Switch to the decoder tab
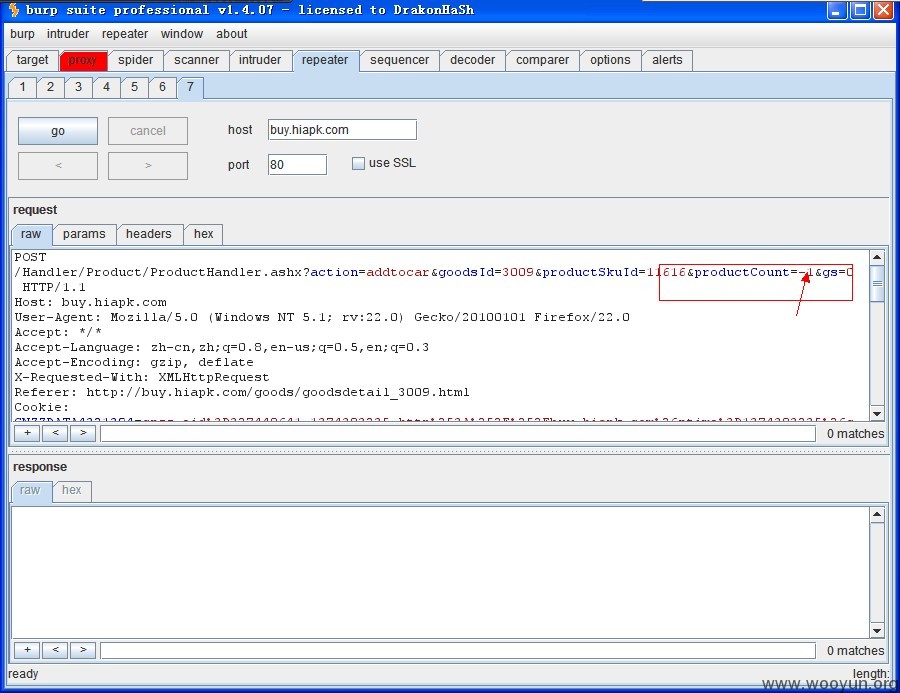900x693 pixels. pyautogui.click(x=472, y=60)
